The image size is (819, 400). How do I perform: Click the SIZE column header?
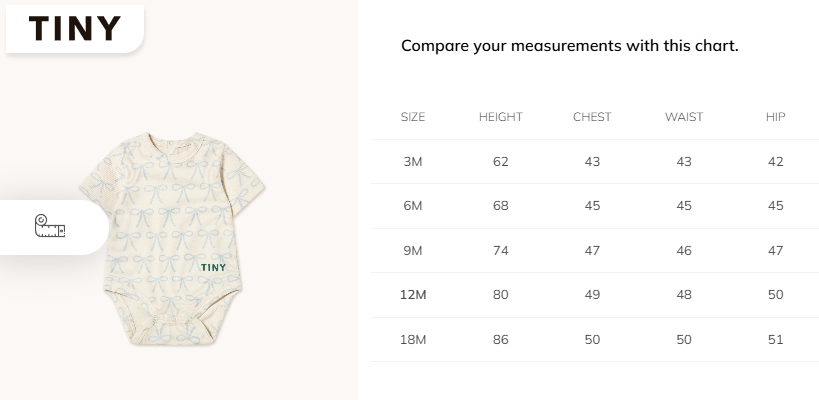pos(413,117)
